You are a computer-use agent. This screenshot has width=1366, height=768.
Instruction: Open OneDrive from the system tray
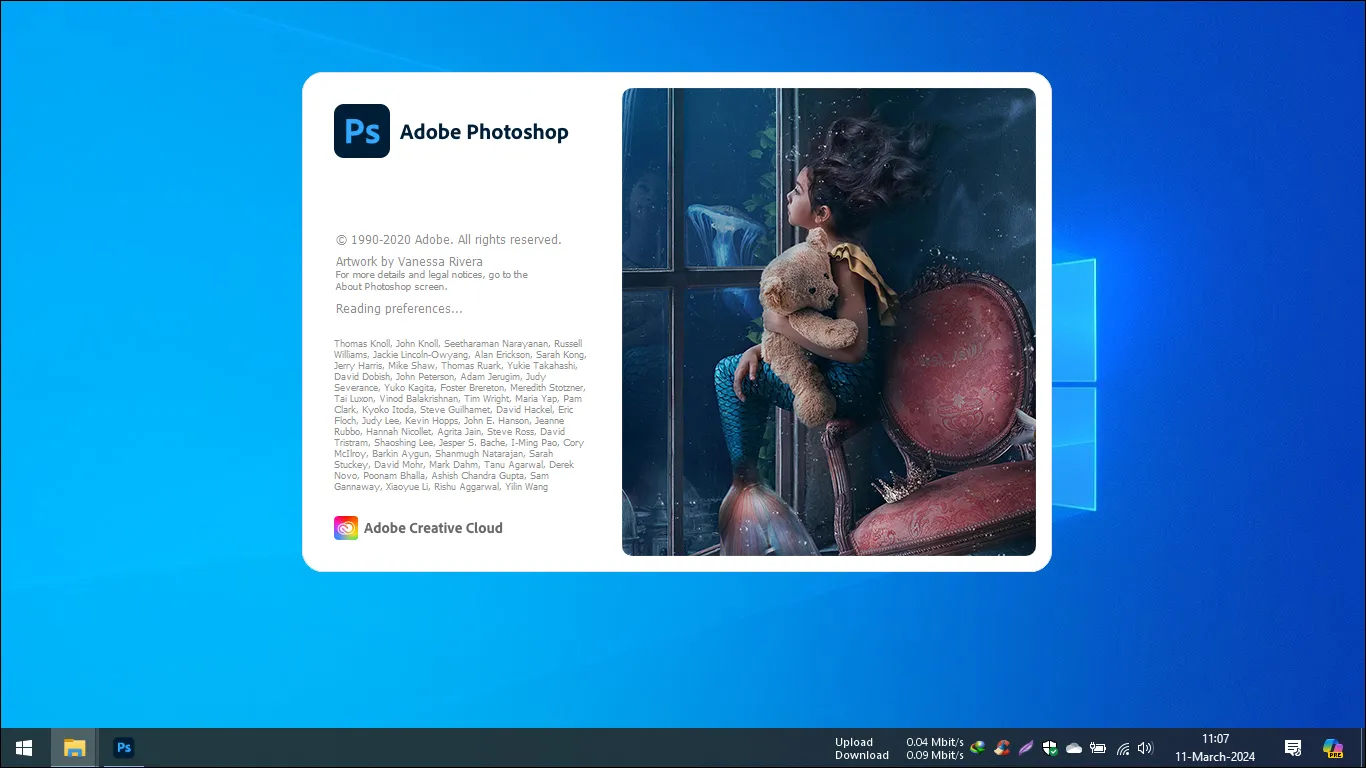tap(1073, 747)
